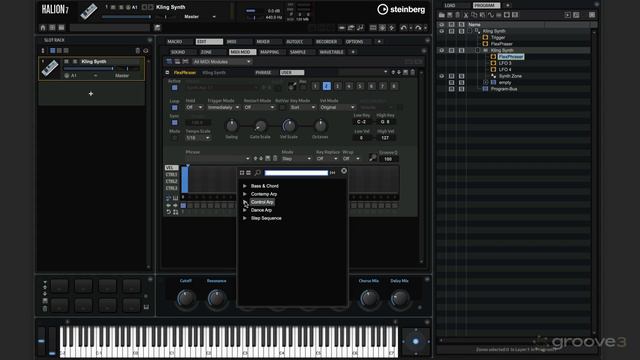Toggle the FlexPhraser Active button
This screenshot has width=640, height=360.
[174, 88]
